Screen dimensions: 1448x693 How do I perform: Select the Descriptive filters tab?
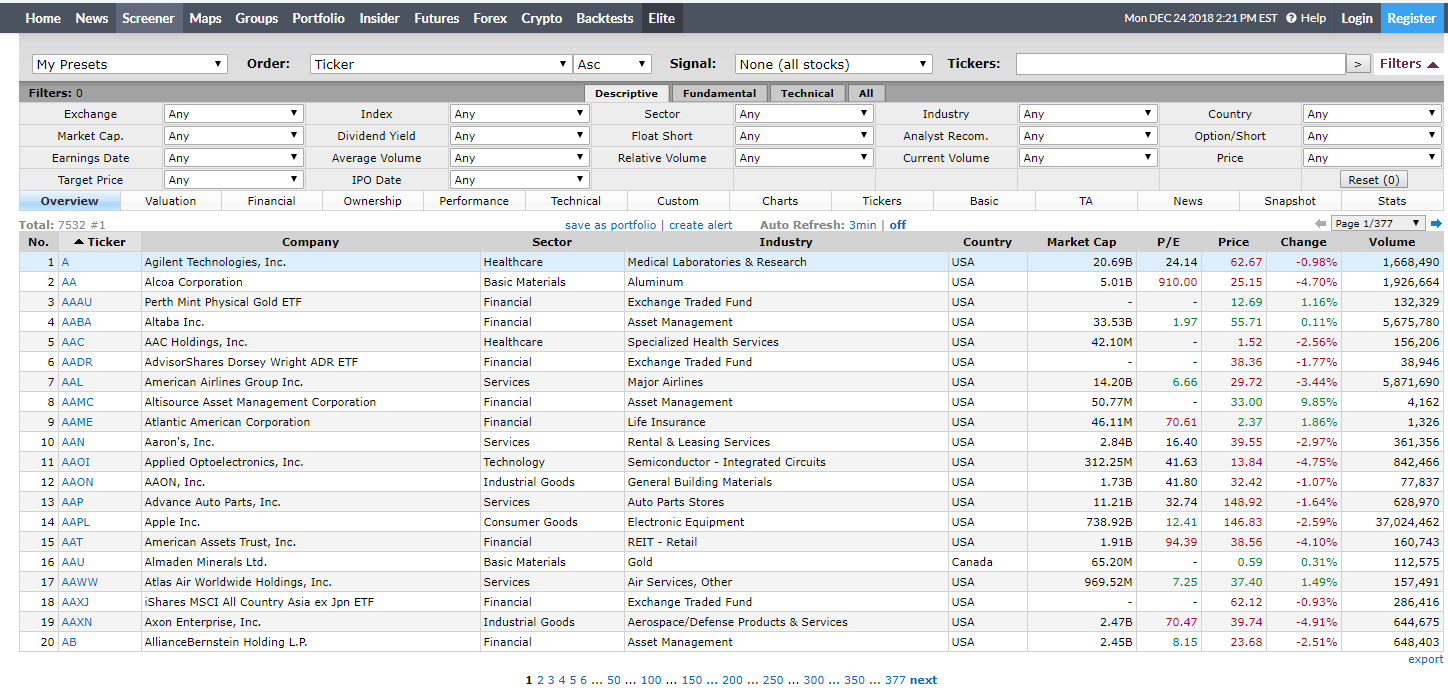[626, 93]
